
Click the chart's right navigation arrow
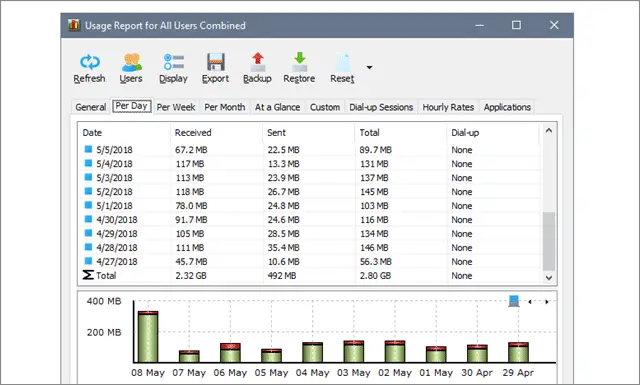(547, 302)
